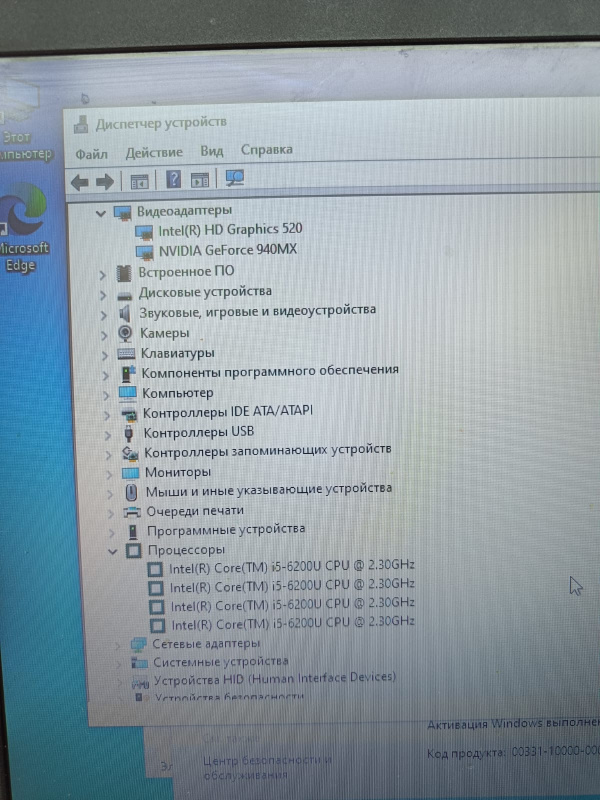The width and height of the screenshot is (600, 800).
Task: Expand the Клавиатуры category
Action: 104,354
